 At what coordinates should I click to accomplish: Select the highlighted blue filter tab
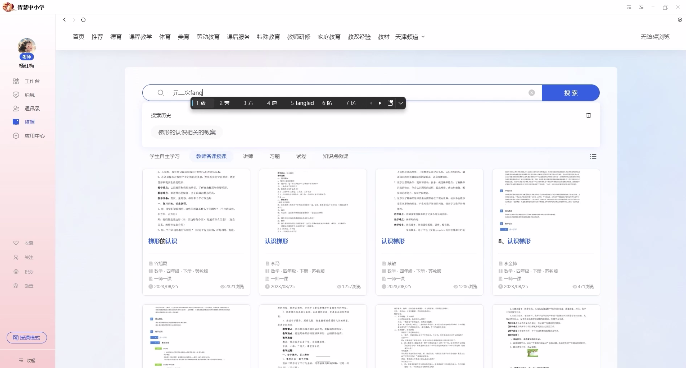pos(211,156)
